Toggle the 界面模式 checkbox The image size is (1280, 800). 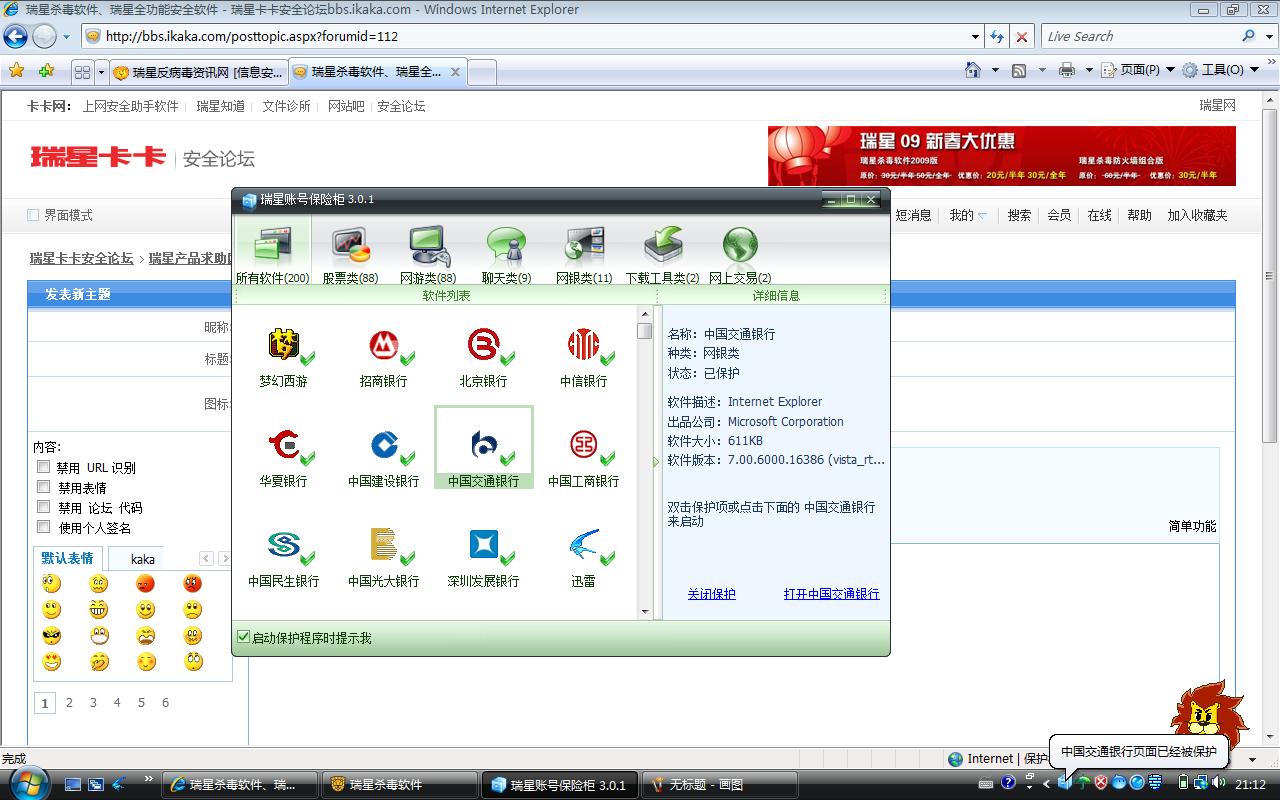[x=33, y=215]
